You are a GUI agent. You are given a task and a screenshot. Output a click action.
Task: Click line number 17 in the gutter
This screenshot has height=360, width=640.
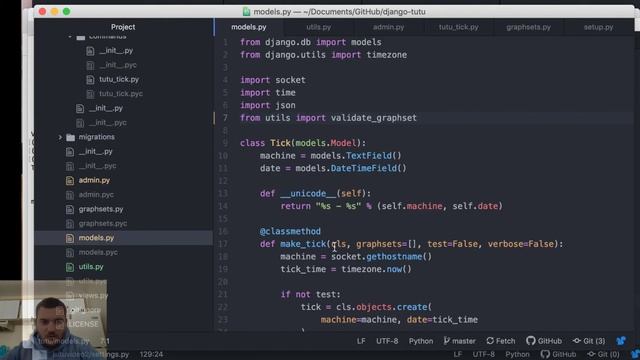pos(223,244)
